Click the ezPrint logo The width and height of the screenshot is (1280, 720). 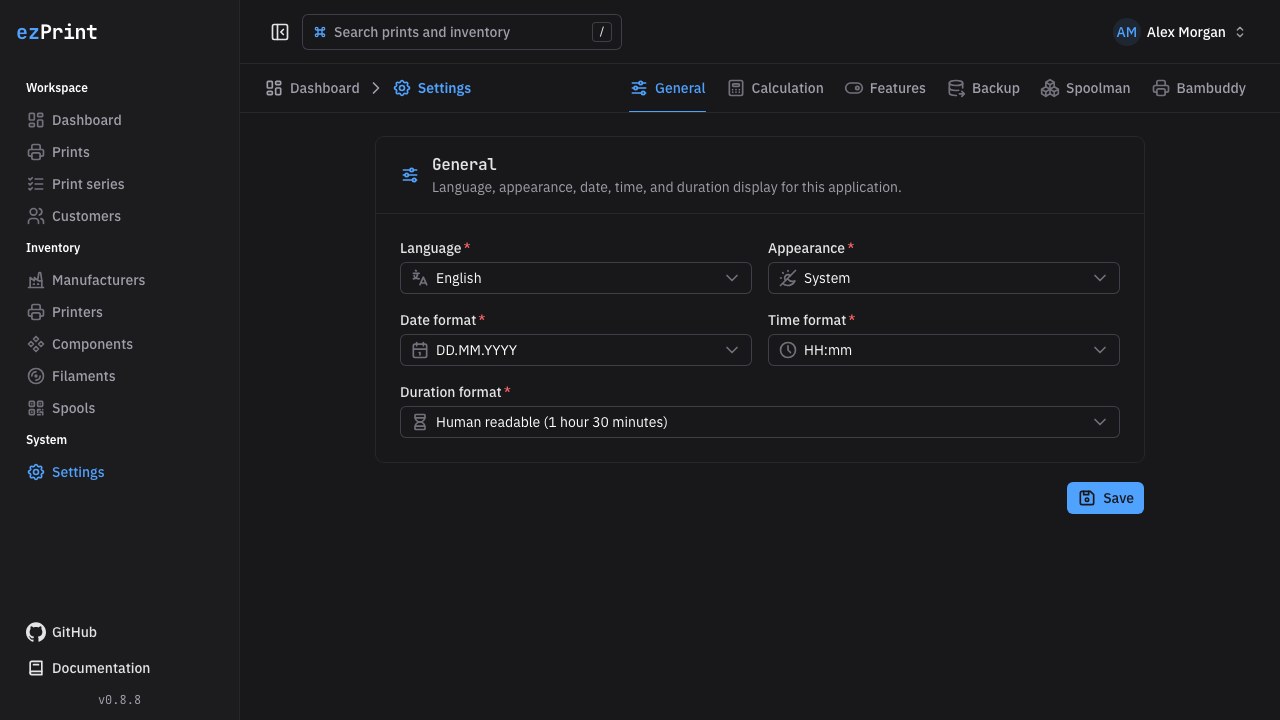[x=57, y=32]
